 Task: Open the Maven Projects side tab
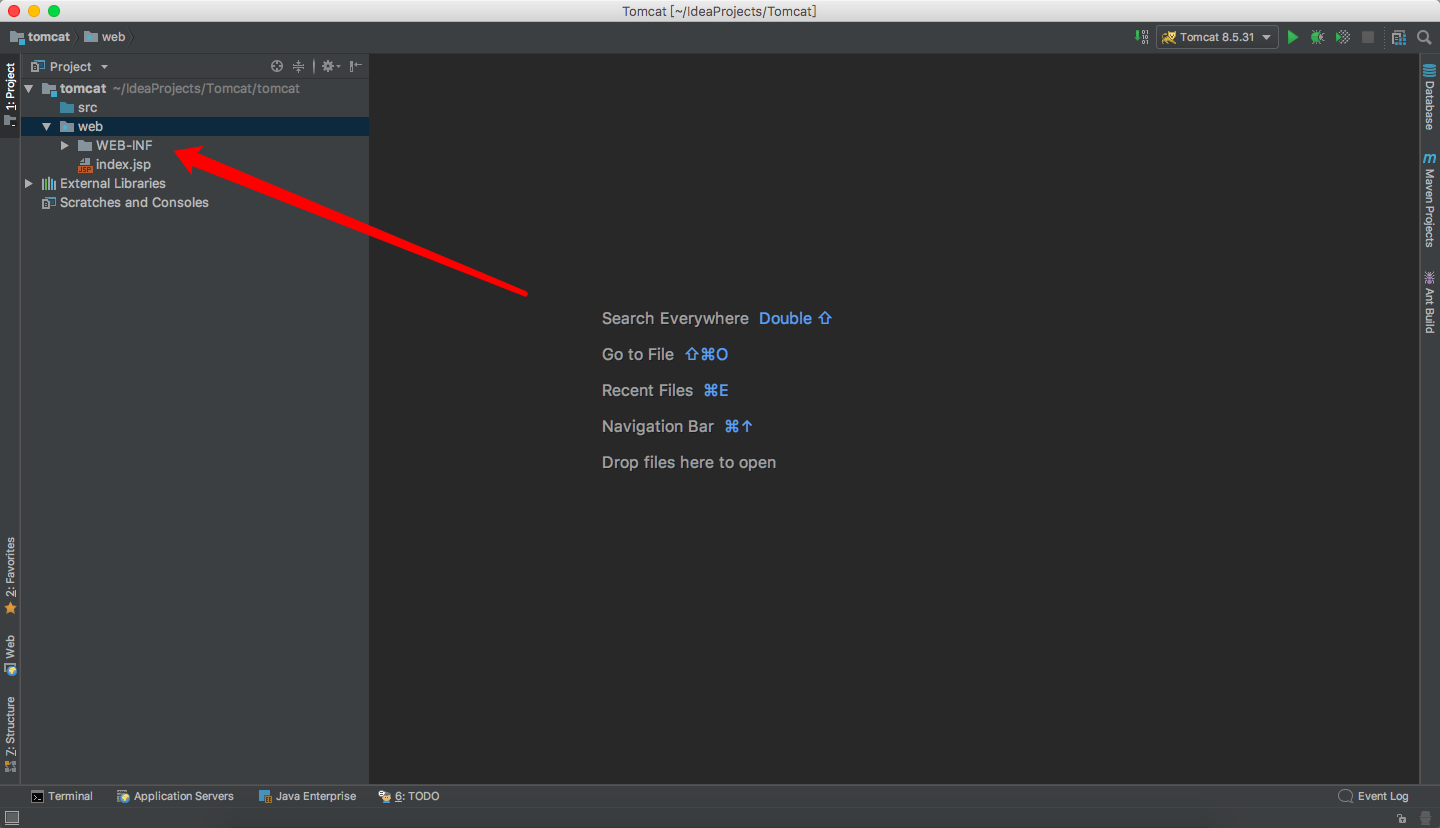pos(1429,200)
